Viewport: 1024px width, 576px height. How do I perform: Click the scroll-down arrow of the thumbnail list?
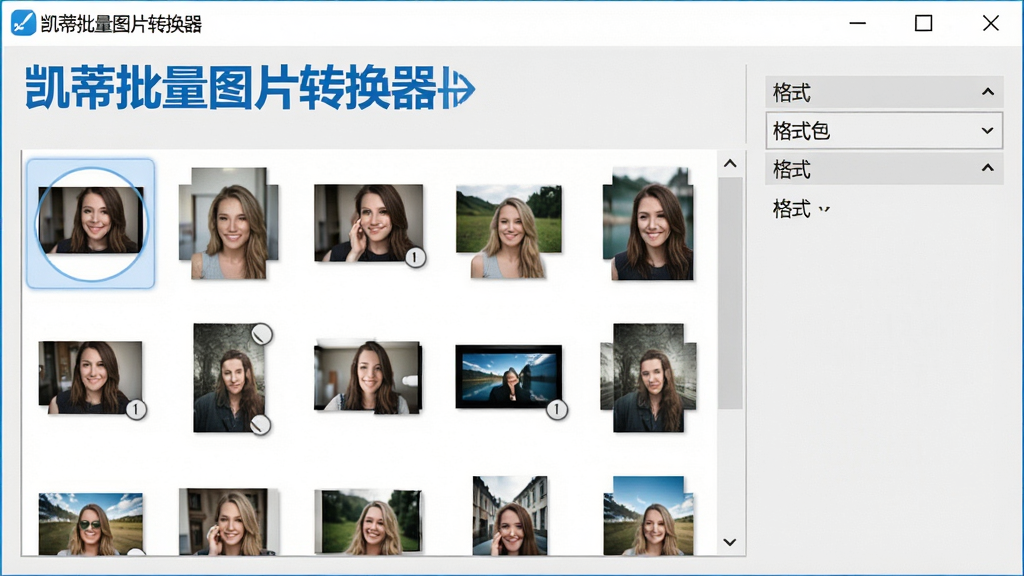coord(730,542)
